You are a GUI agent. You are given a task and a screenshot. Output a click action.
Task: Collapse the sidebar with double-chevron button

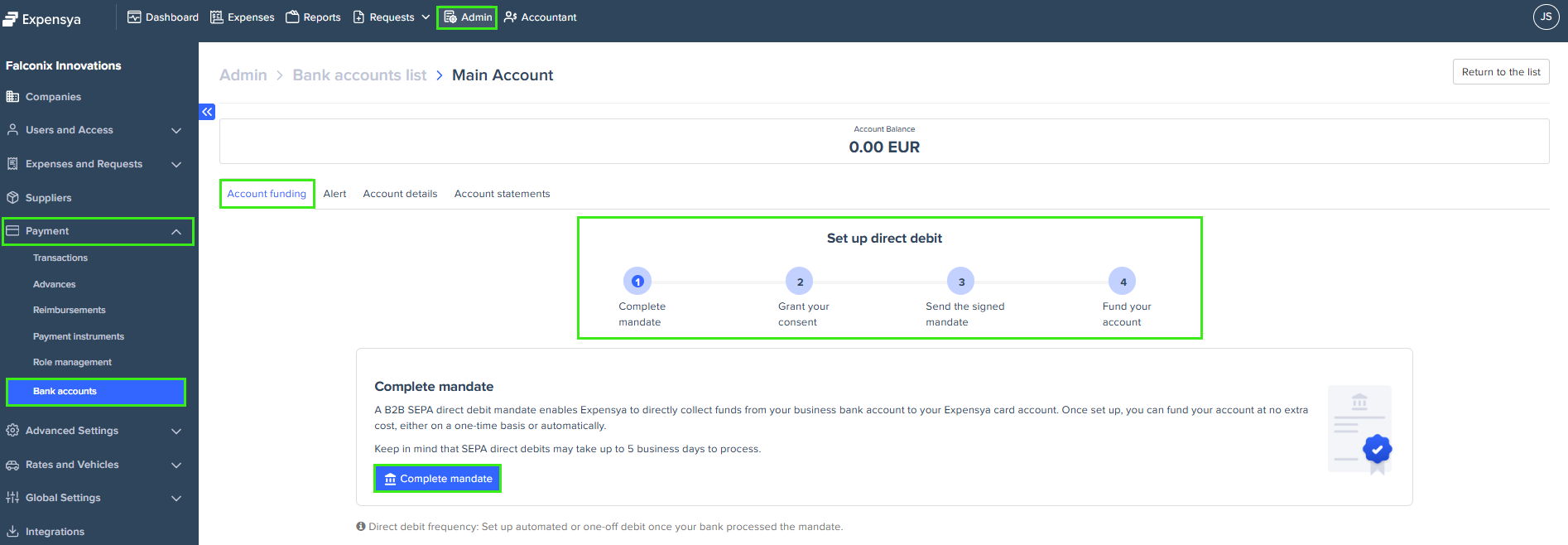[x=207, y=112]
